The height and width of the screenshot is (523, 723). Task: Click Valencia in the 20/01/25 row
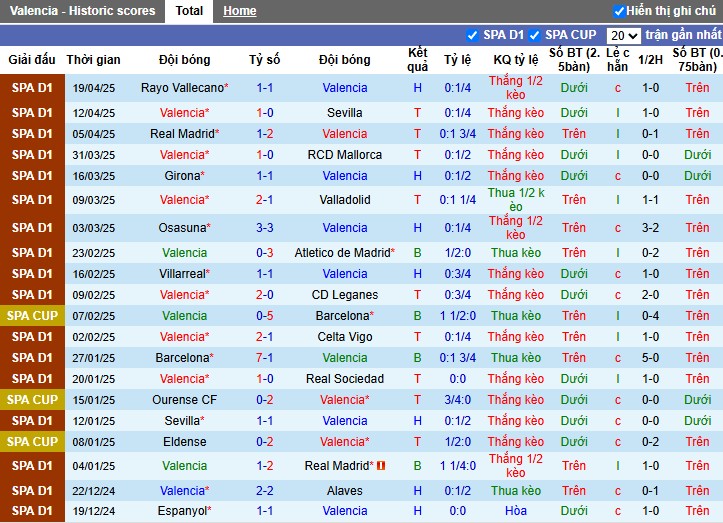pyautogui.click(x=184, y=379)
